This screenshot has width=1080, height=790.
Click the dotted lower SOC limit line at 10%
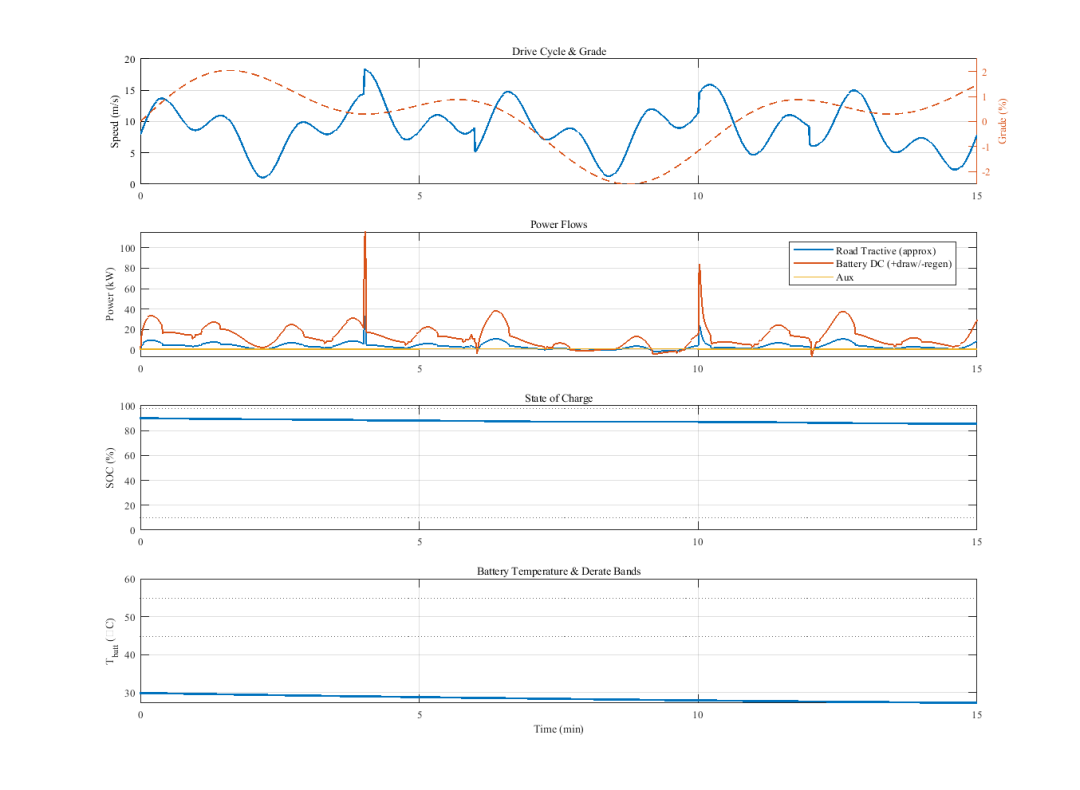pos(559,517)
